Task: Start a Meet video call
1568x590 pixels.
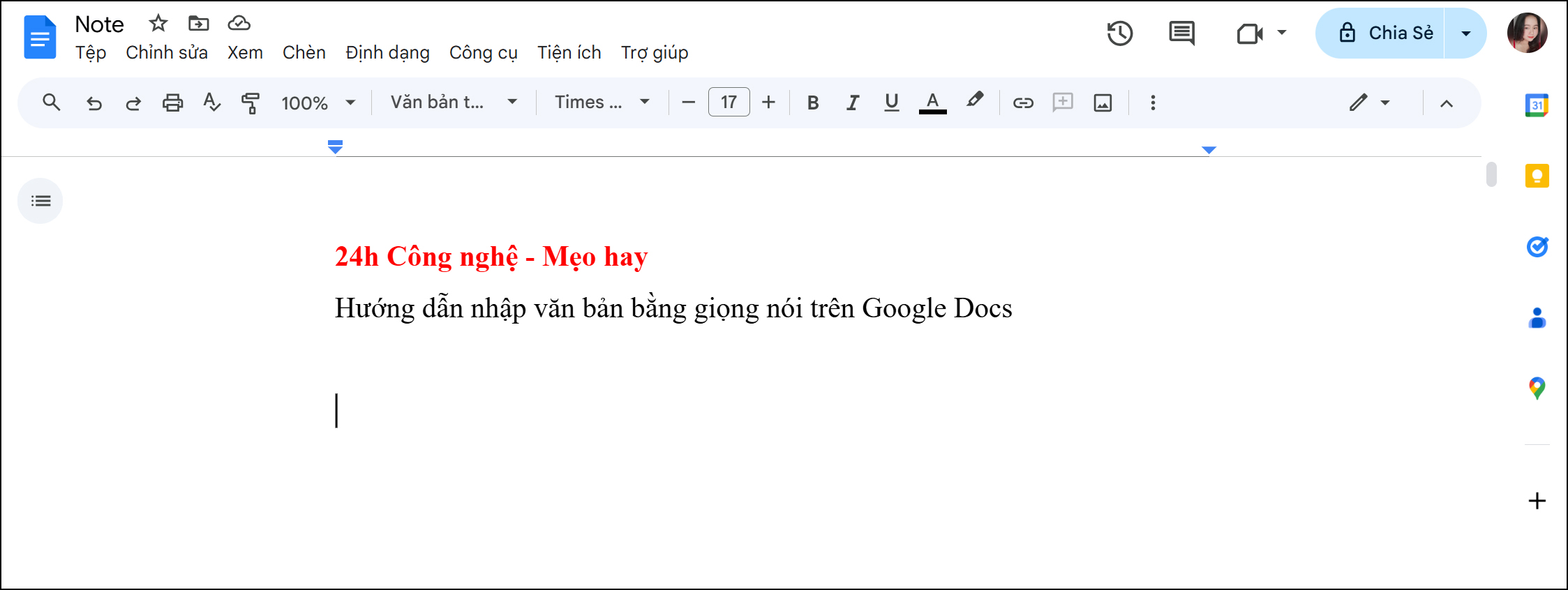Action: 1249,33
